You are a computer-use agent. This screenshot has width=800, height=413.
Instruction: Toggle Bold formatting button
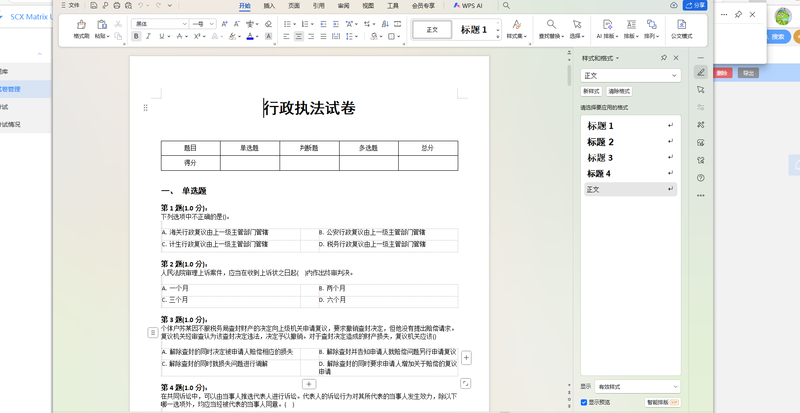click(136, 36)
